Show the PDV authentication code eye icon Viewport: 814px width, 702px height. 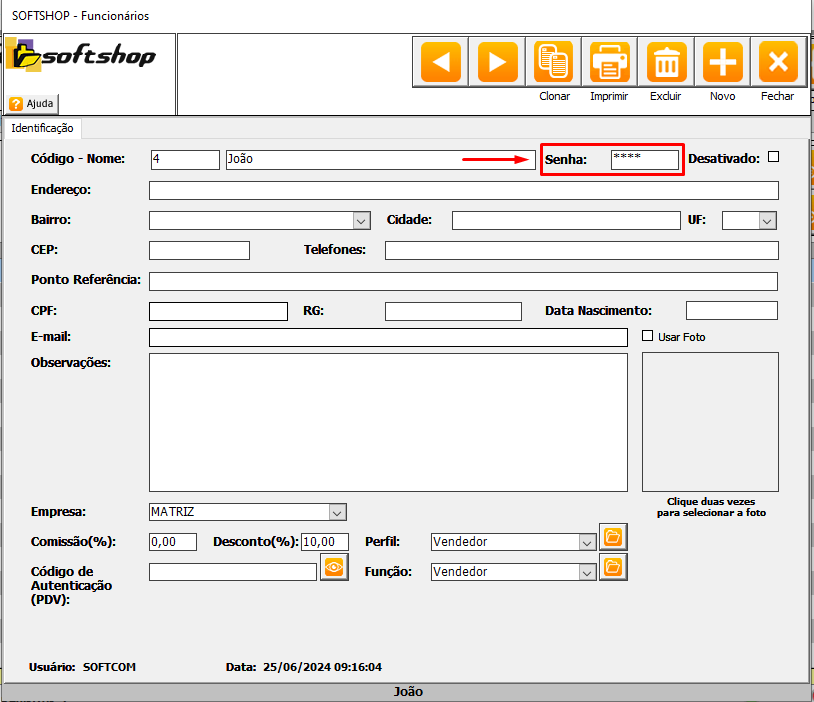click(x=334, y=567)
